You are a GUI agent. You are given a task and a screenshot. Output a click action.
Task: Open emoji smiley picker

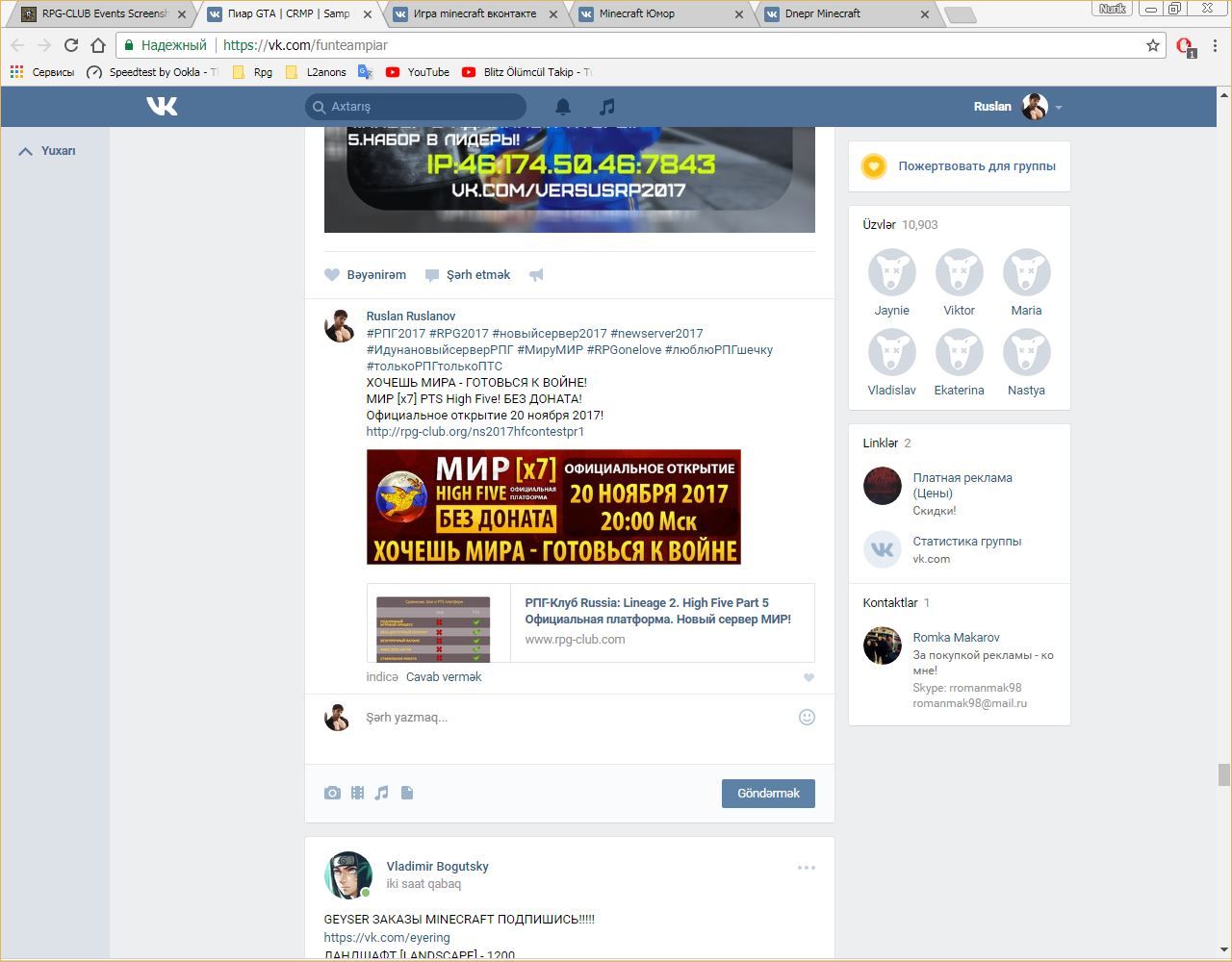click(x=807, y=717)
